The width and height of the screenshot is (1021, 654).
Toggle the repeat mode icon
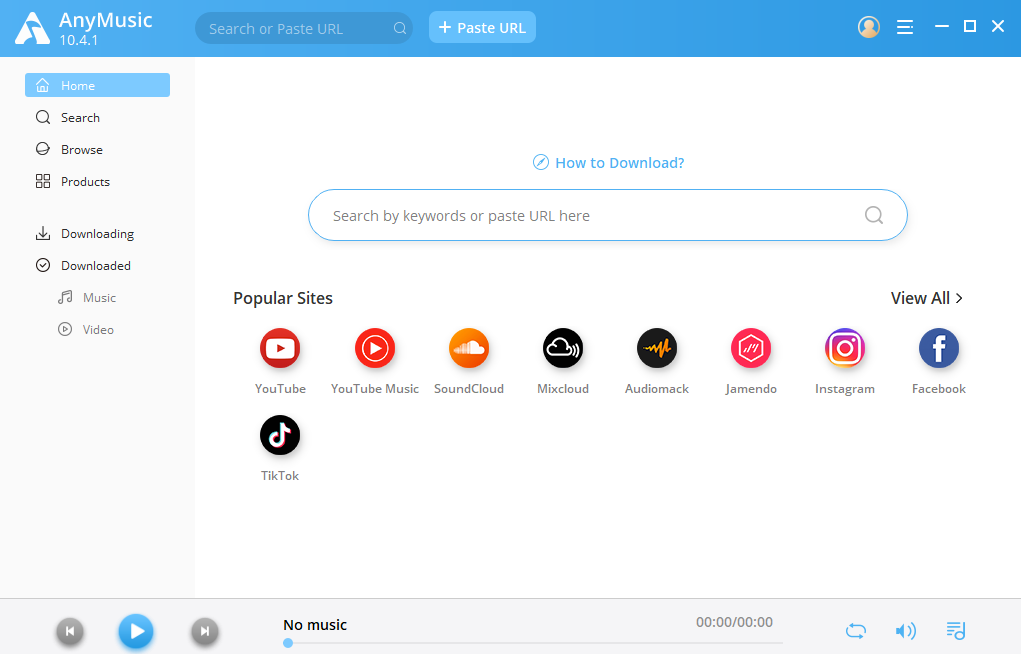pos(856,631)
